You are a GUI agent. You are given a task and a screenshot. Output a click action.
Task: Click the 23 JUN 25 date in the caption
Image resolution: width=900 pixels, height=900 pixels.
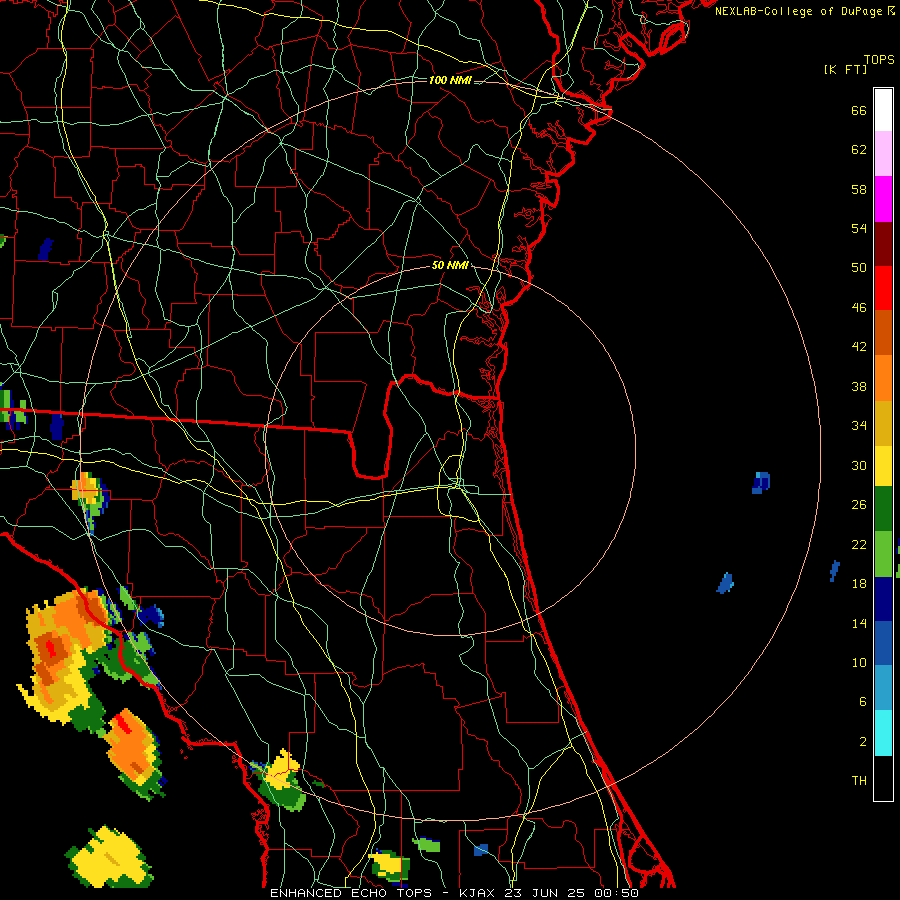pyautogui.click(x=546, y=893)
